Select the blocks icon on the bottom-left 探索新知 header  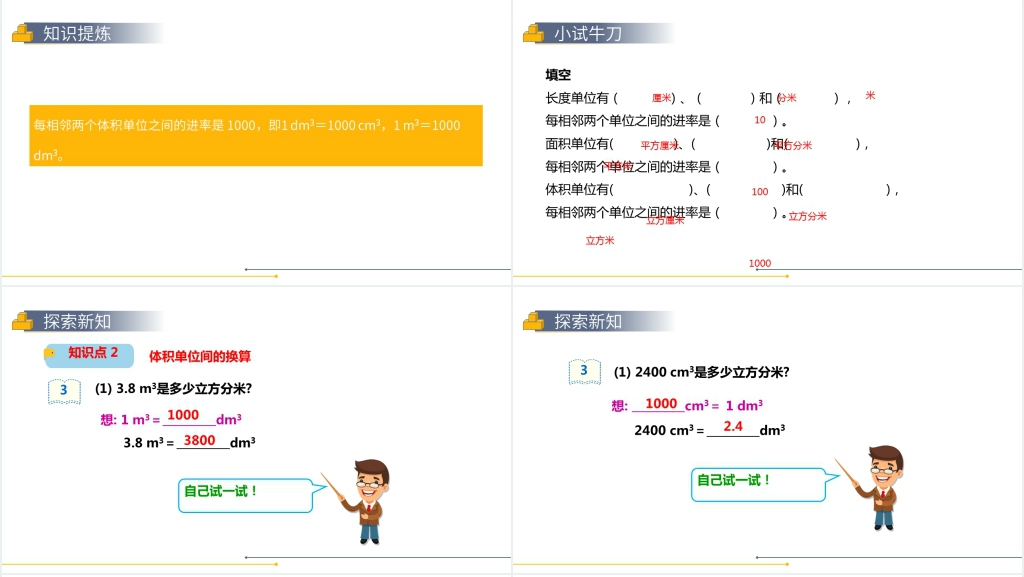[x=24, y=320]
